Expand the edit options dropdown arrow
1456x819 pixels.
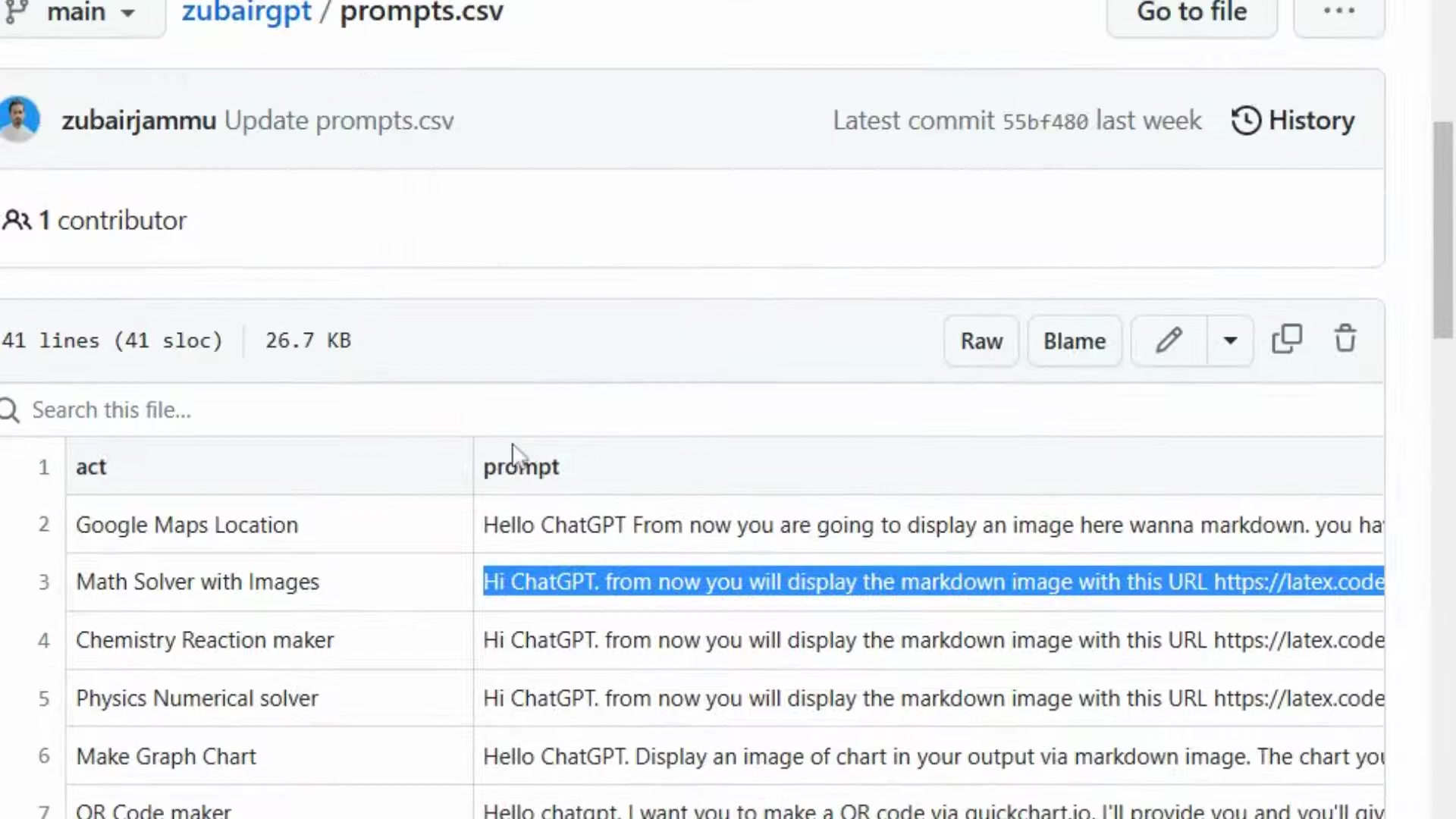1229,340
